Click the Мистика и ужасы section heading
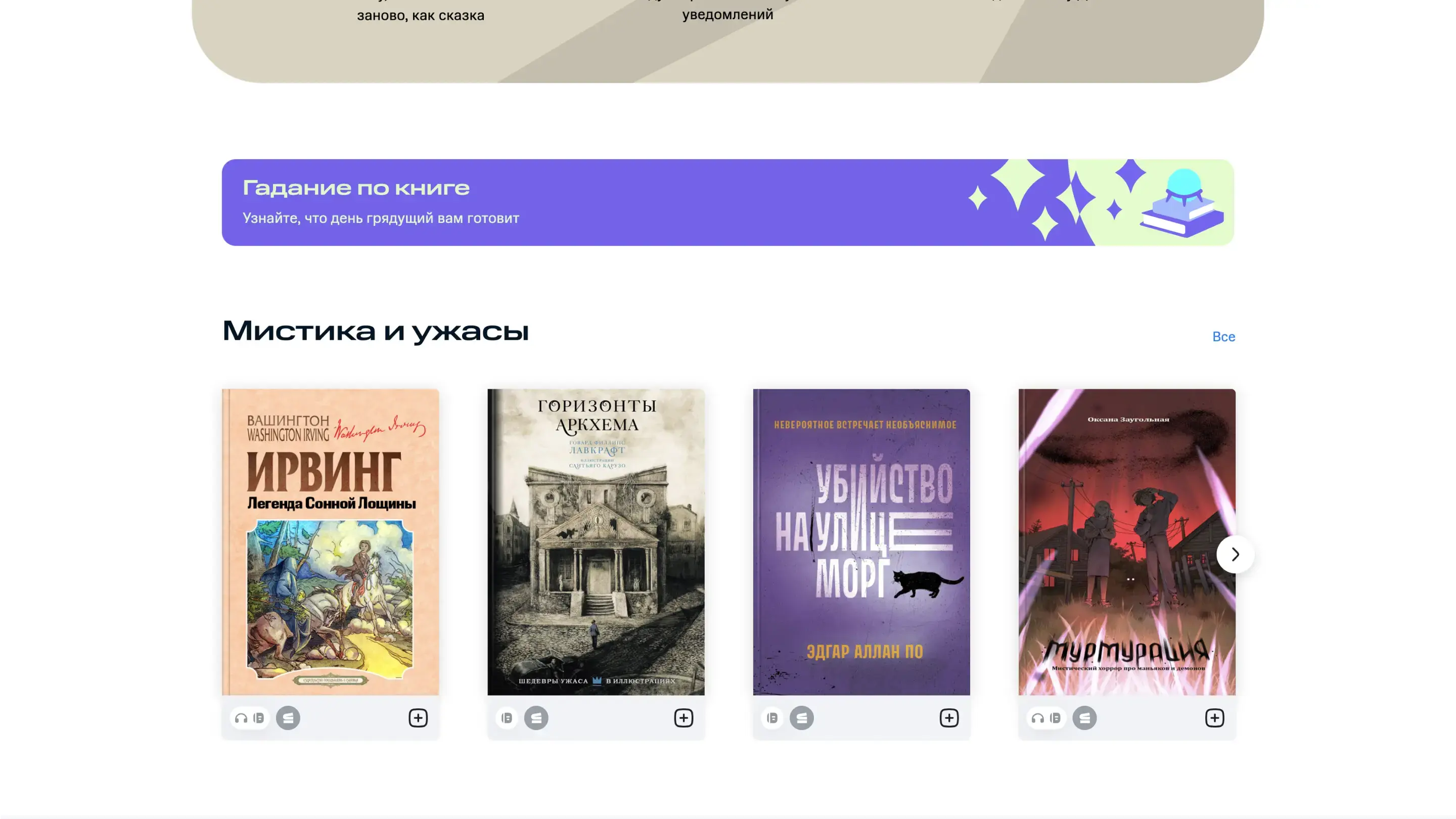This screenshot has height=819, width=1456. [x=376, y=331]
